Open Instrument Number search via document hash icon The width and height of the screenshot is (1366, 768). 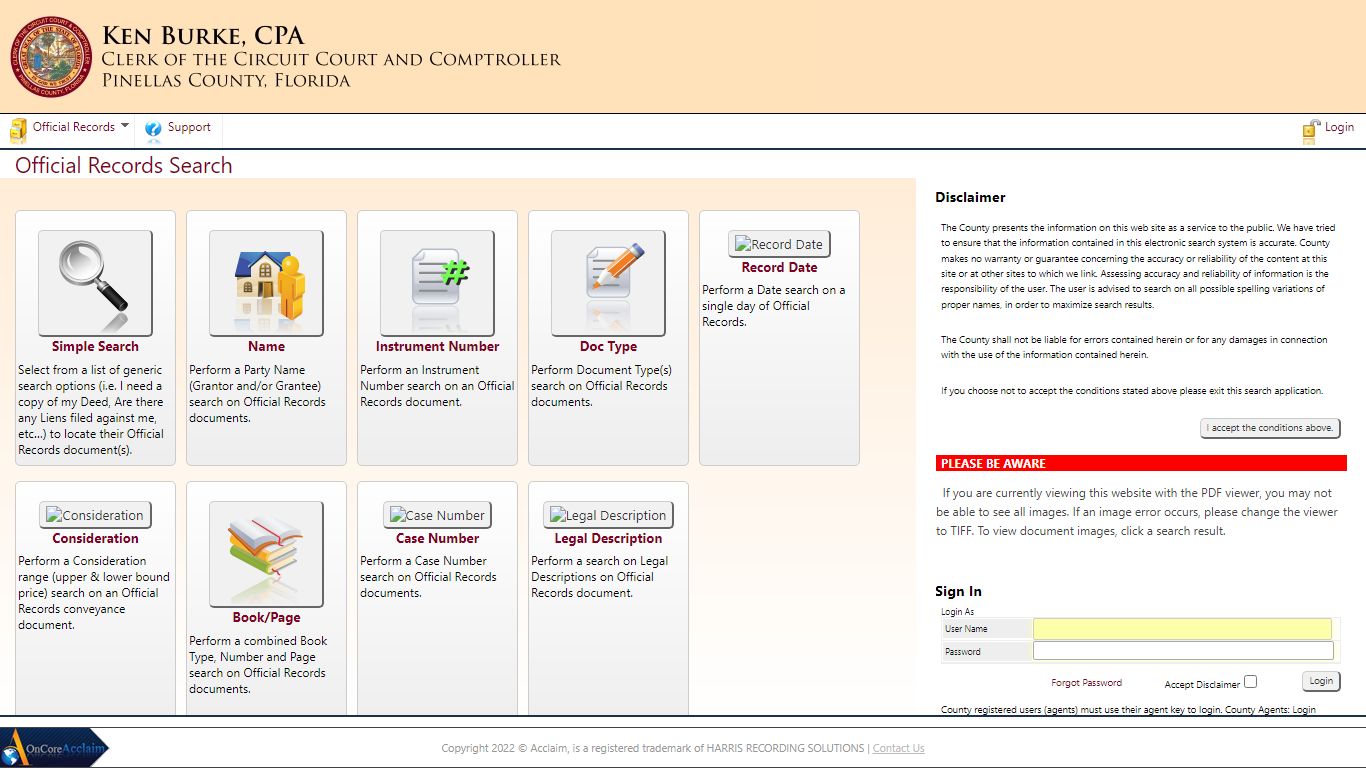pyautogui.click(x=437, y=283)
